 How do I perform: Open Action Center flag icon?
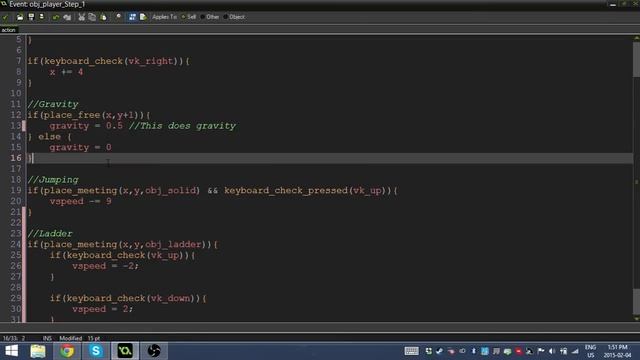(541, 351)
